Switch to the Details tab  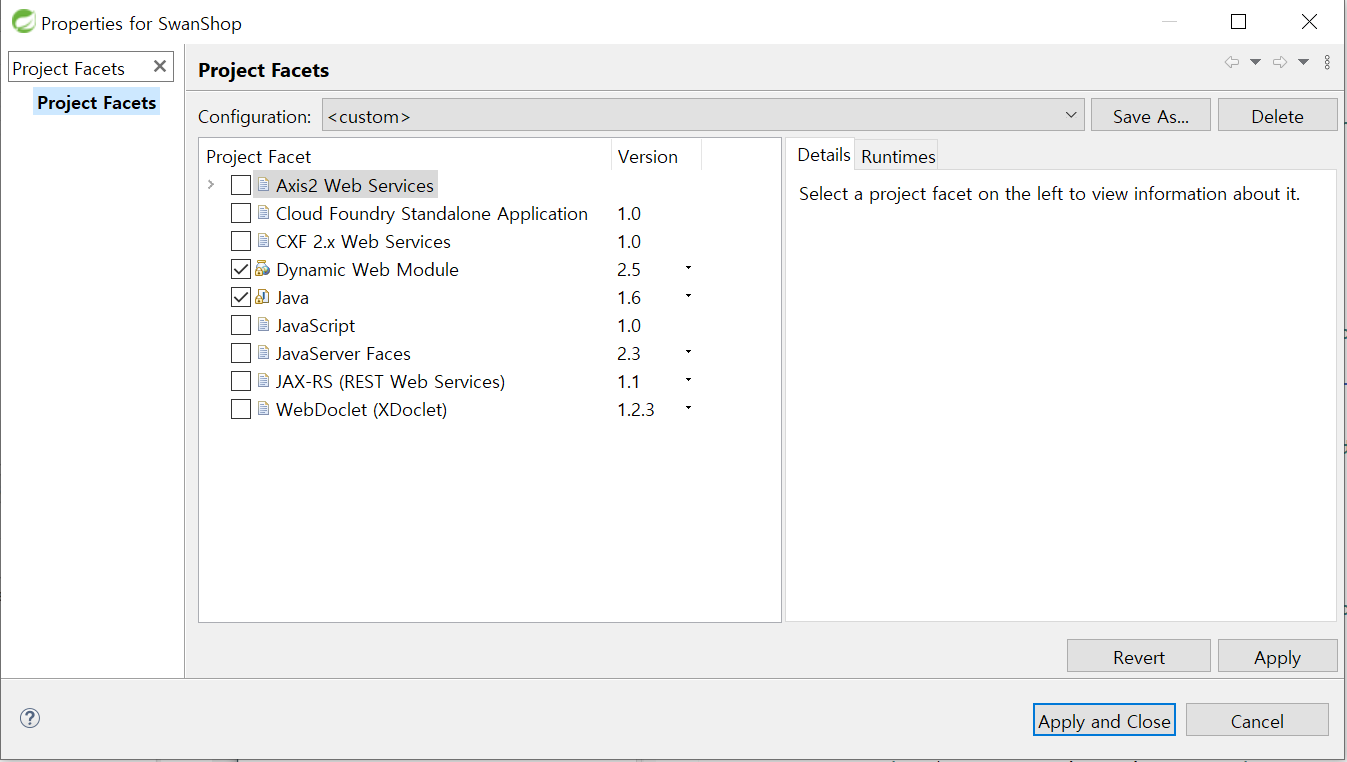(823, 155)
